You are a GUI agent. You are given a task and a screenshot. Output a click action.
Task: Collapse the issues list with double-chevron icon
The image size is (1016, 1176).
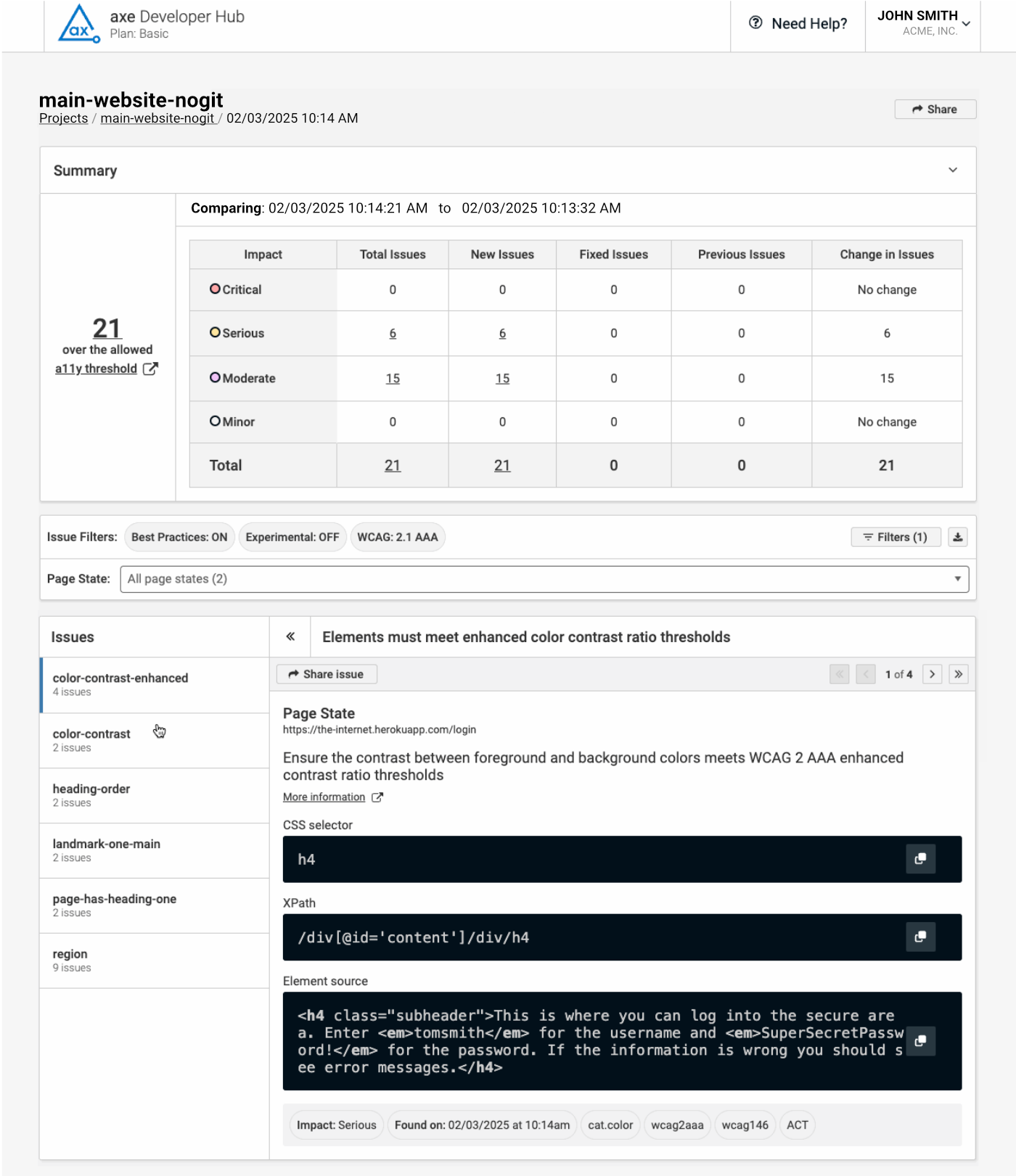[x=290, y=637]
